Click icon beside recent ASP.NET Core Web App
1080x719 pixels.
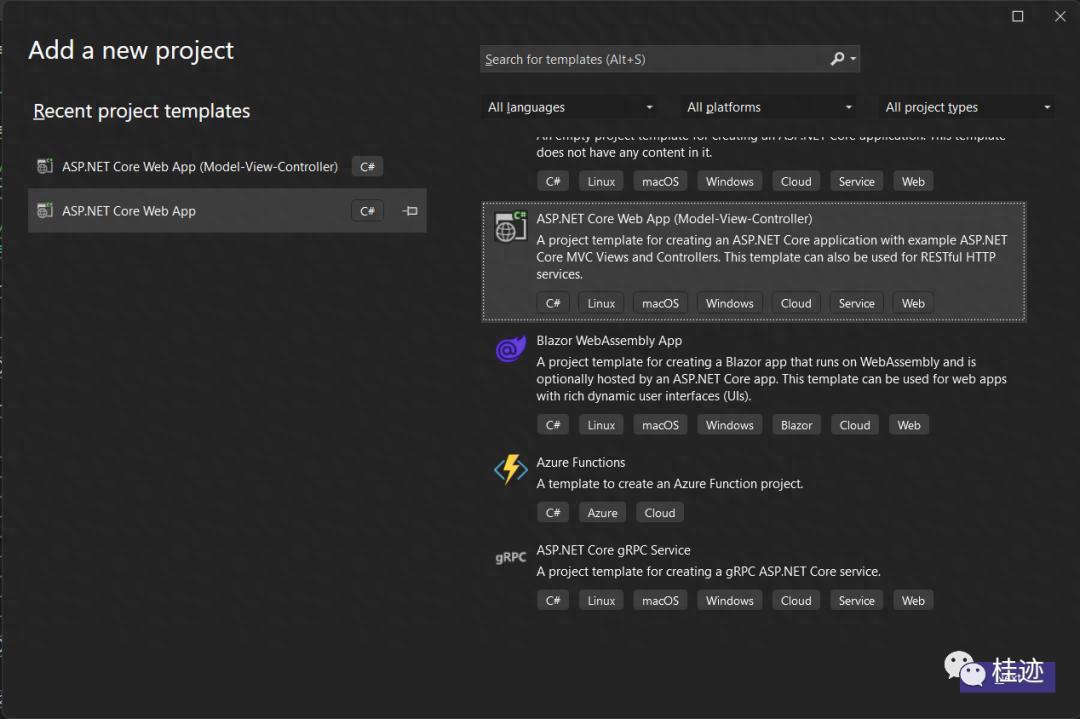pos(45,211)
